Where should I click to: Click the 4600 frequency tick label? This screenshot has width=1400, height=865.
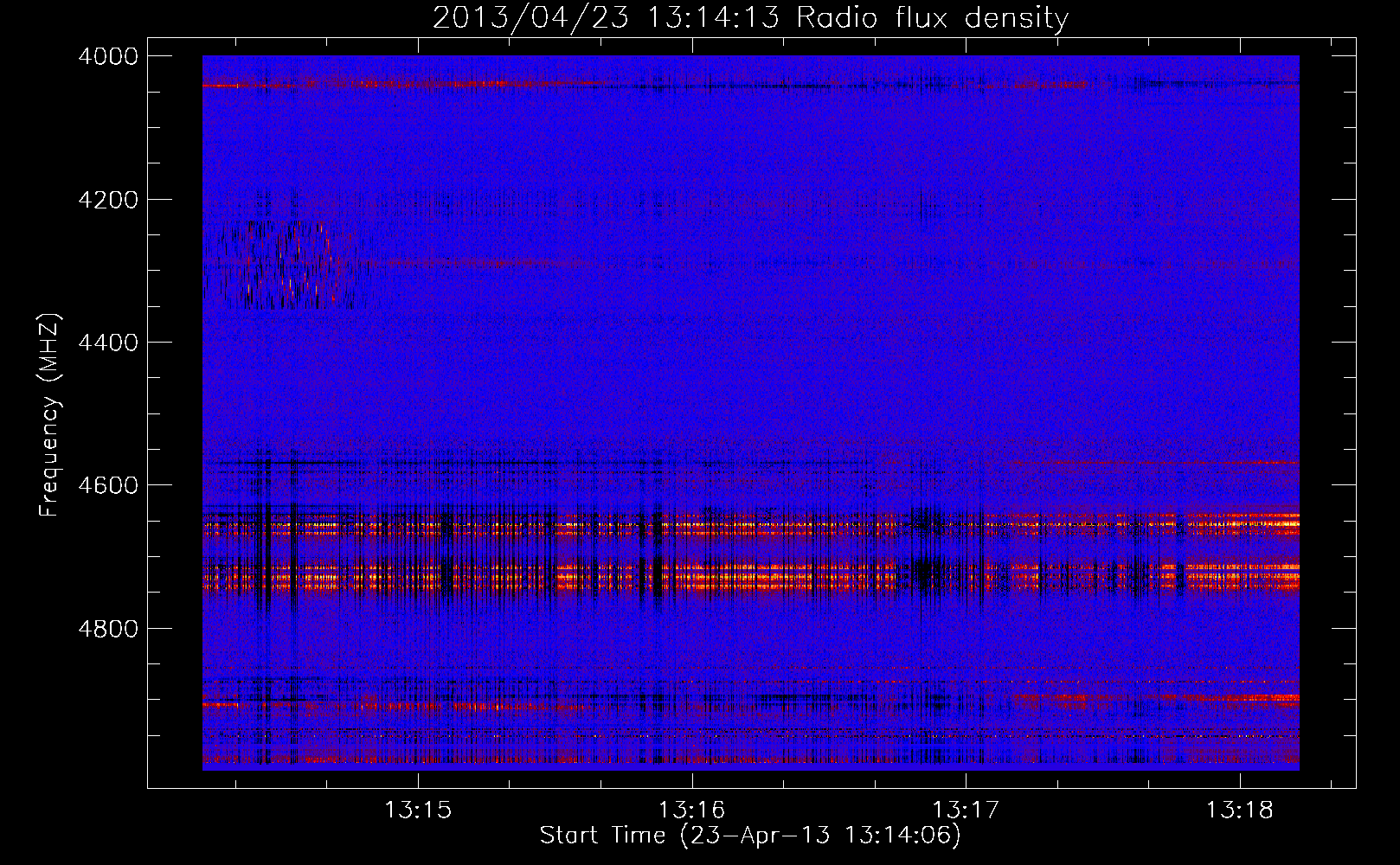pos(108,485)
